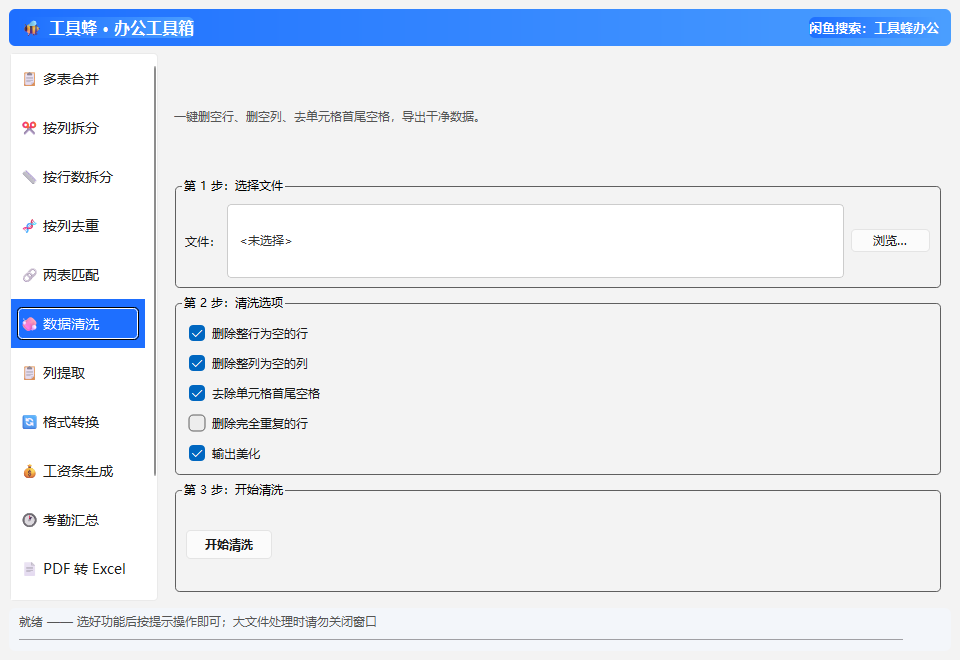Viewport: 960px width, 660px height.
Task: Open PDF 转 Excel tool
Action: click(x=78, y=569)
